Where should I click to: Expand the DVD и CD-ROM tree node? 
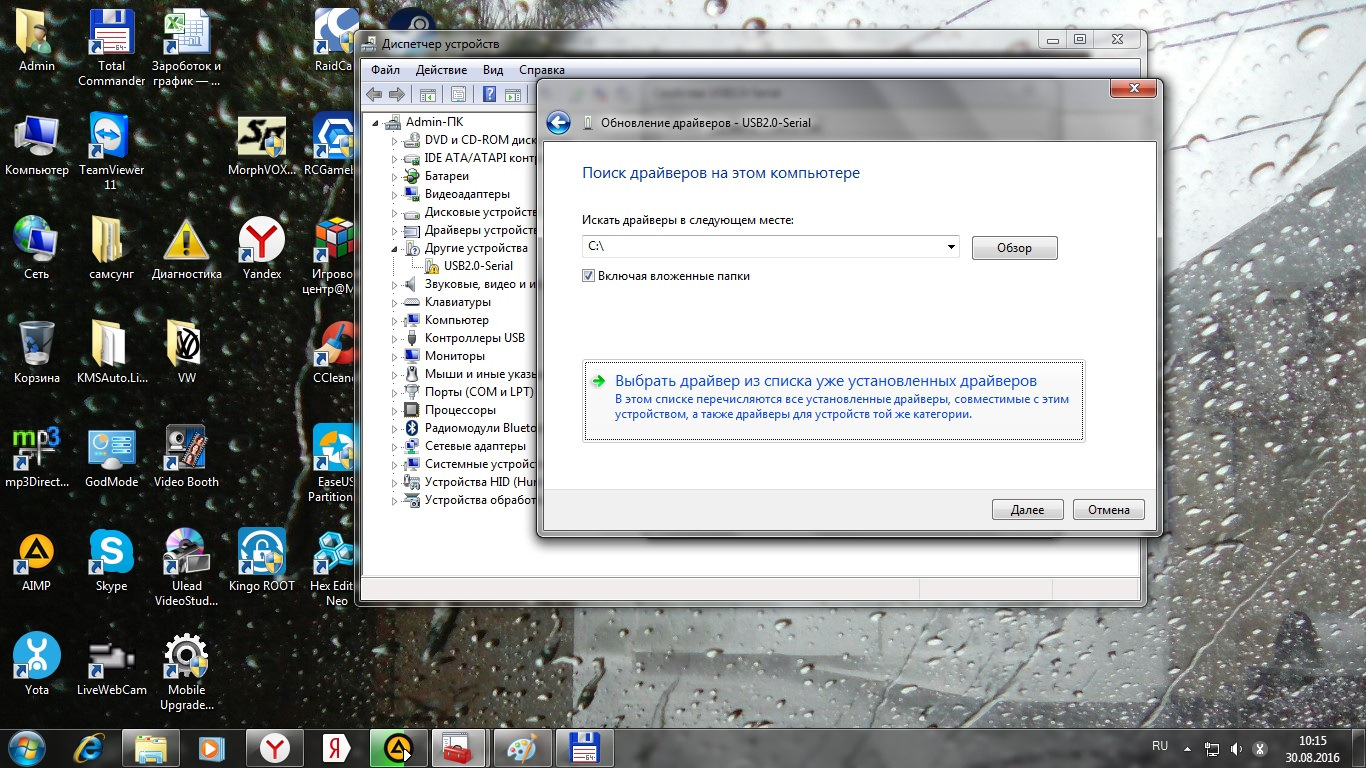[396, 140]
